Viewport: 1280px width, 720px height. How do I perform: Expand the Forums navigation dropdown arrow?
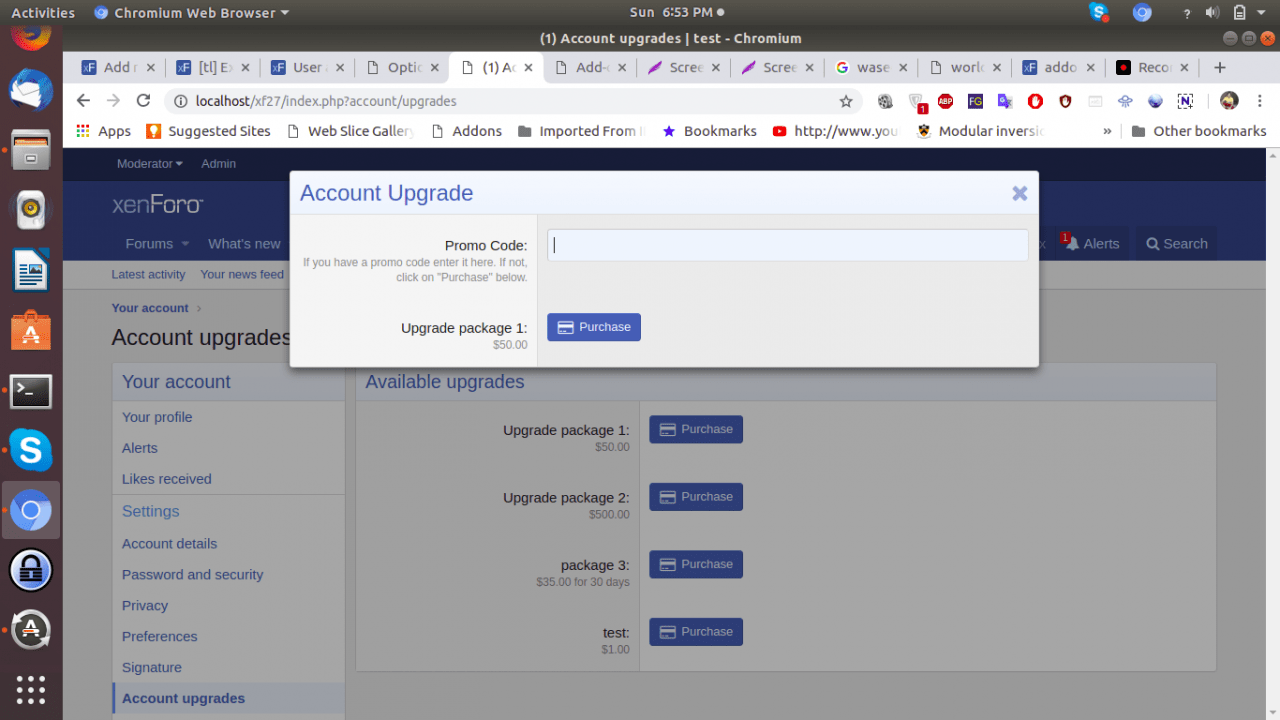point(184,244)
